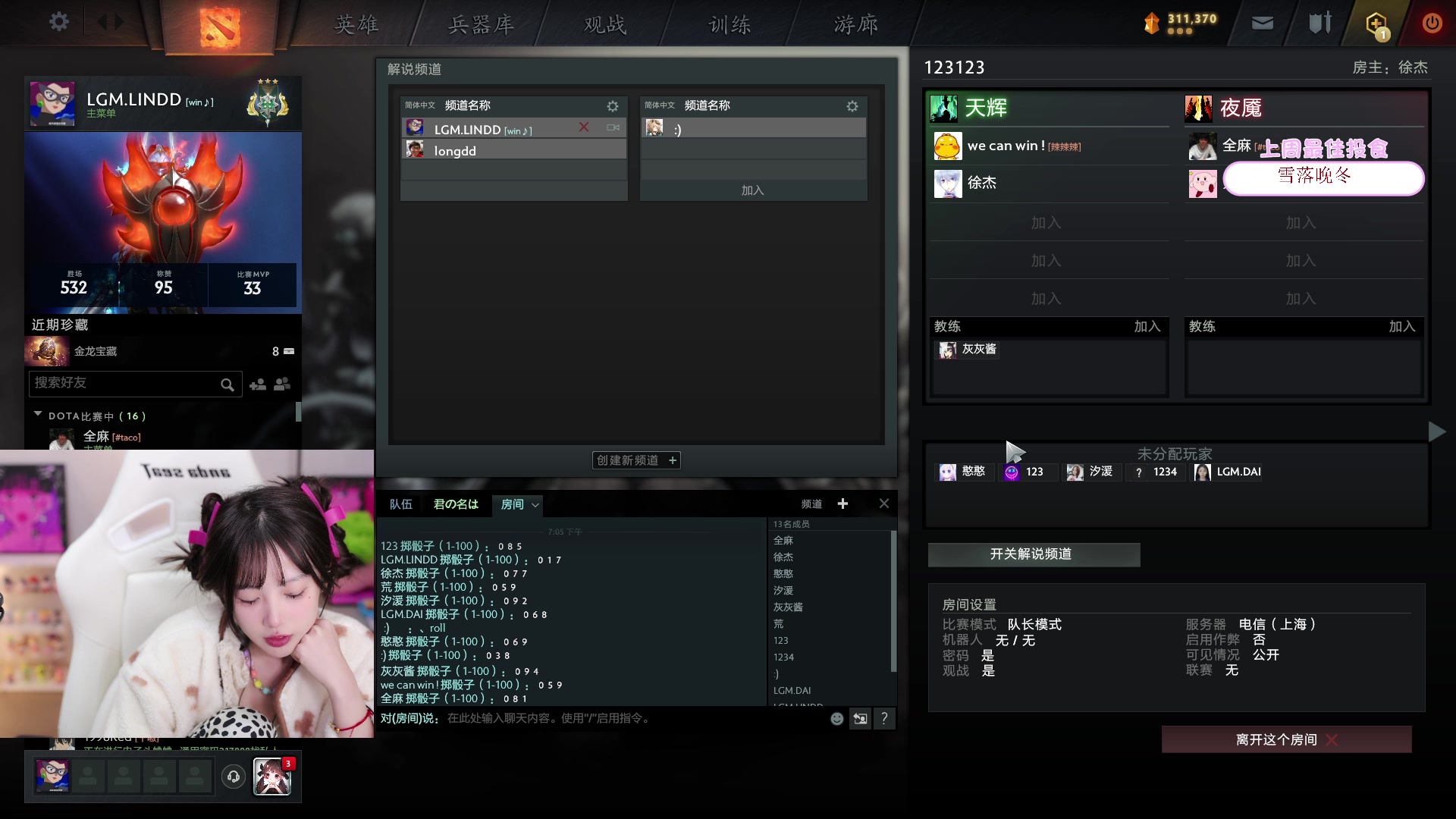Click 创建新频道 create channel button

[x=636, y=460]
